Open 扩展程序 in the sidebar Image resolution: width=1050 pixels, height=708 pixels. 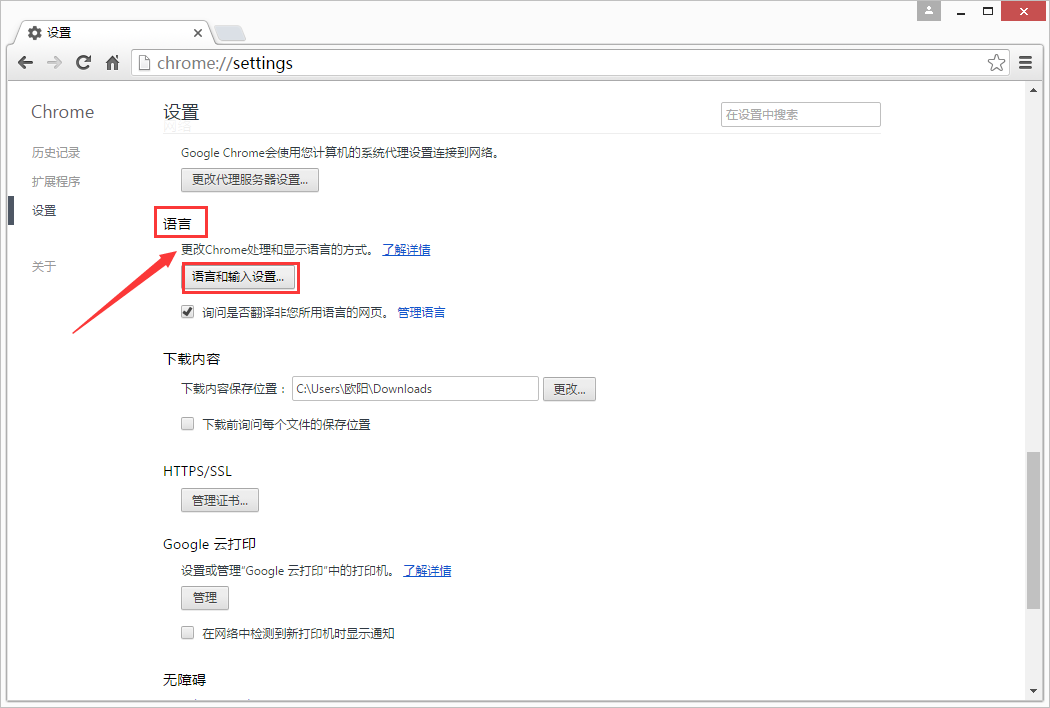coord(56,182)
